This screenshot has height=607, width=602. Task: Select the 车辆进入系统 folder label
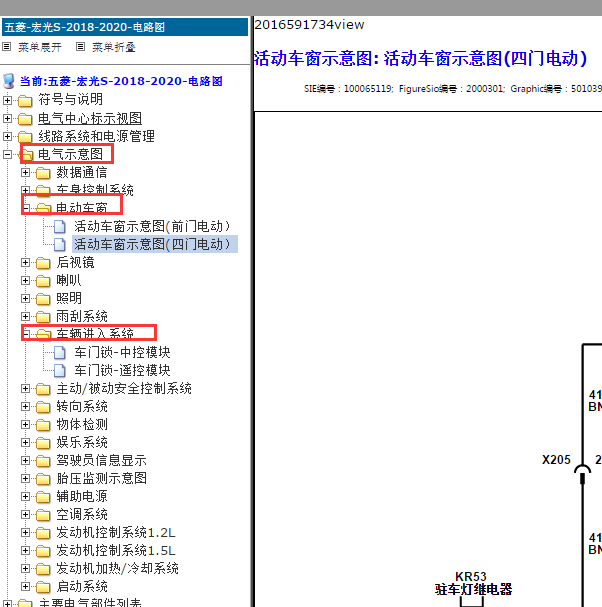95,334
